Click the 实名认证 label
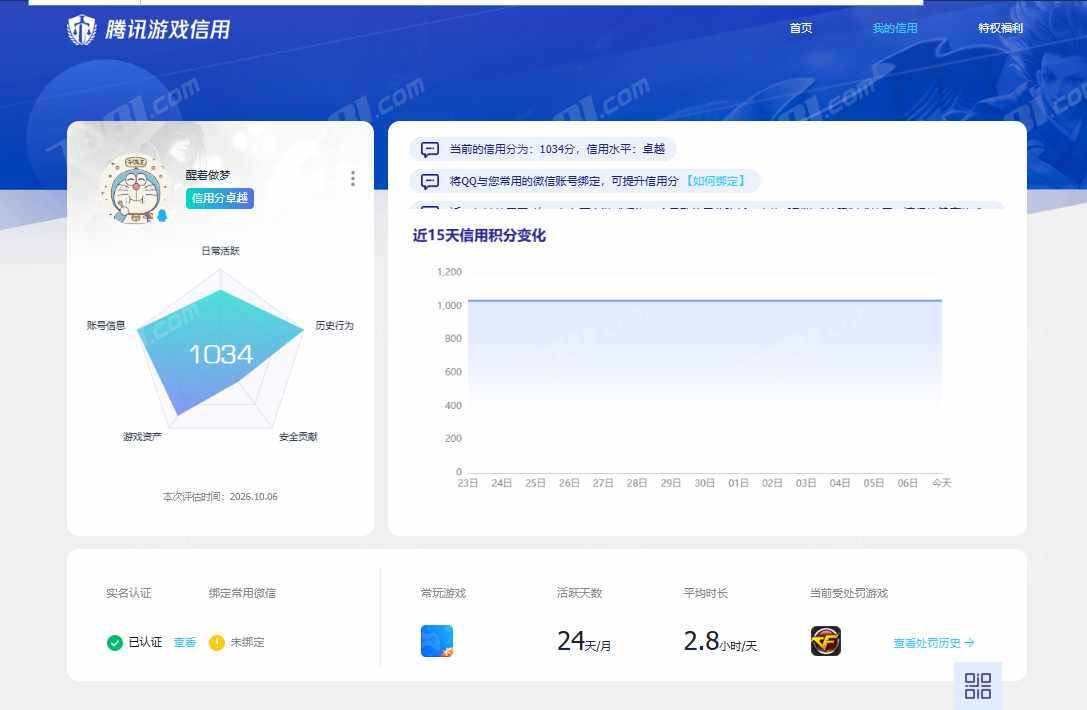The image size is (1087, 710). (128, 593)
